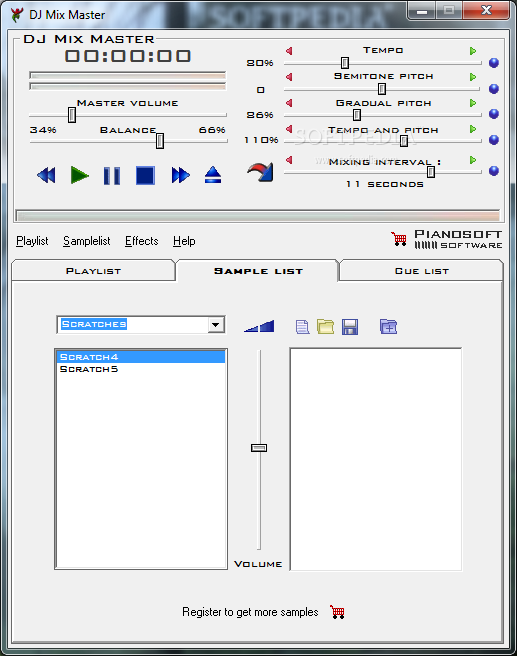Image resolution: width=517 pixels, height=656 pixels.
Task: Click the blue ball beside Semitone pitch
Action: 494,89
